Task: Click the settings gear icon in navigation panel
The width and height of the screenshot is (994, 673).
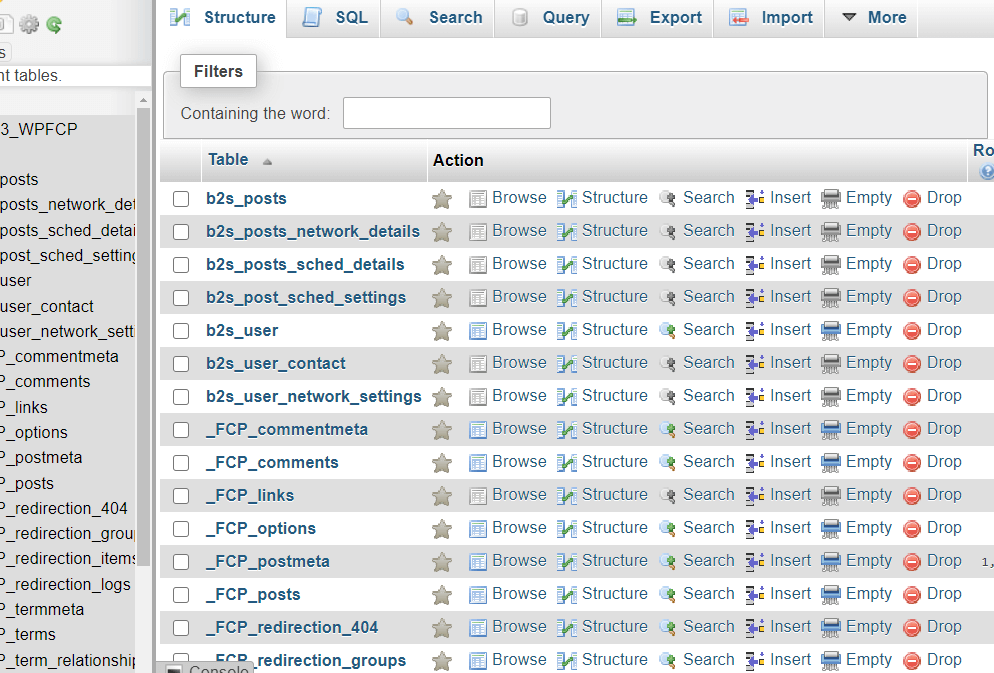Action: pos(29,24)
